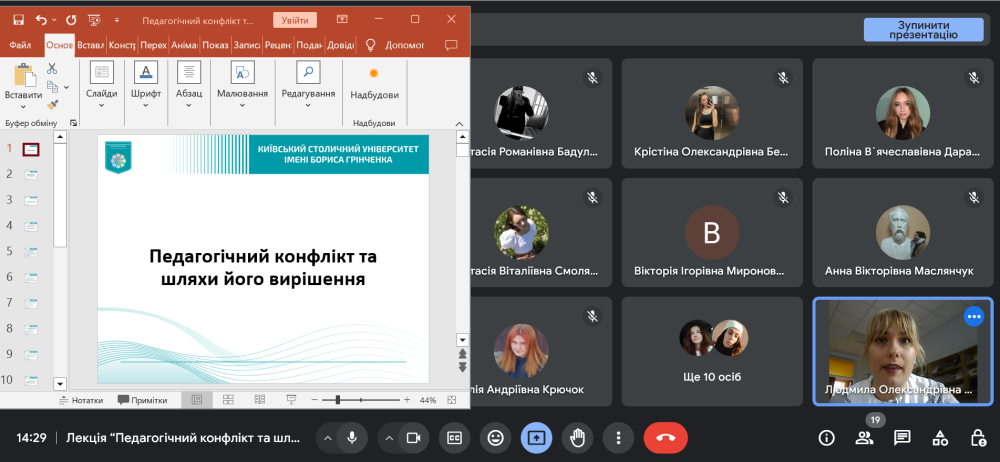Expand the Редагування ribbon group
This screenshot has height=462, width=1000.
[308, 86]
